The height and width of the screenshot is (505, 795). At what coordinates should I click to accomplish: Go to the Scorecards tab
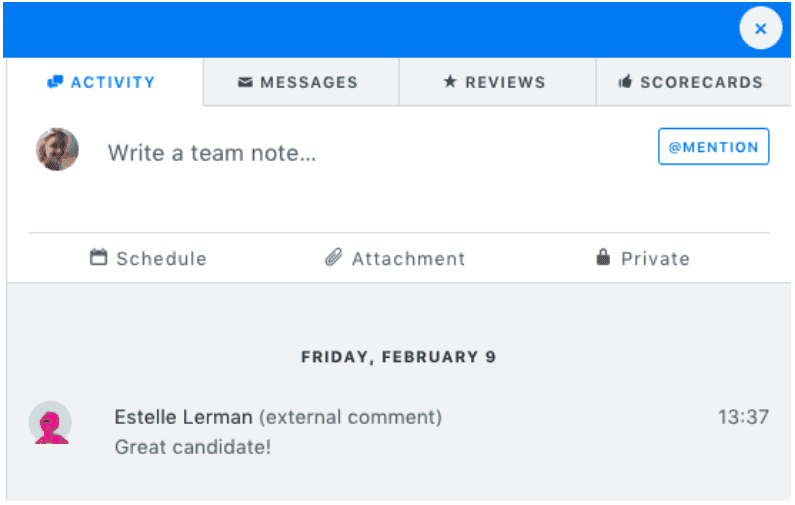click(x=694, y=82)
